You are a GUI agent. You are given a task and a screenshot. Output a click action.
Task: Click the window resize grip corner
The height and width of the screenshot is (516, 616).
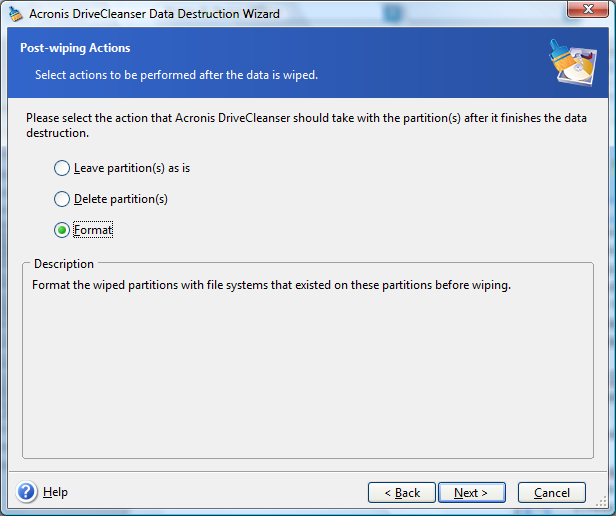[601, 501]
